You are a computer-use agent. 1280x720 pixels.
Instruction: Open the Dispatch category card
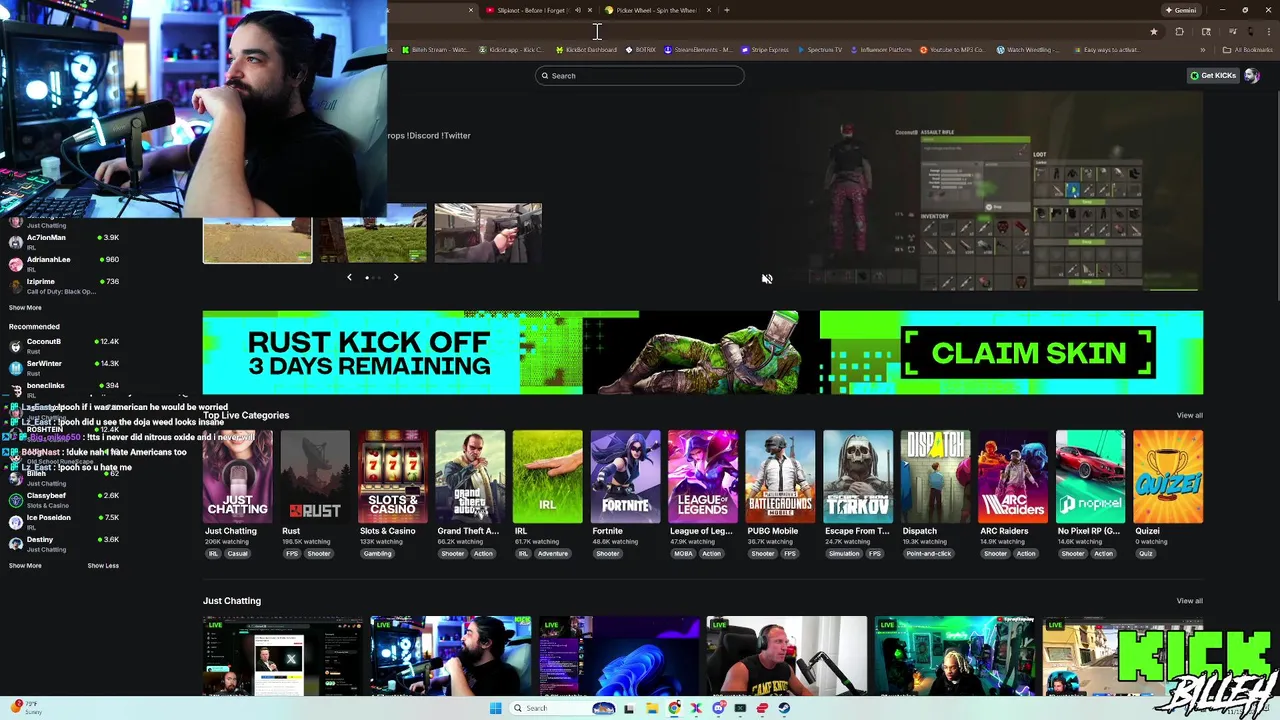[935, 477]
